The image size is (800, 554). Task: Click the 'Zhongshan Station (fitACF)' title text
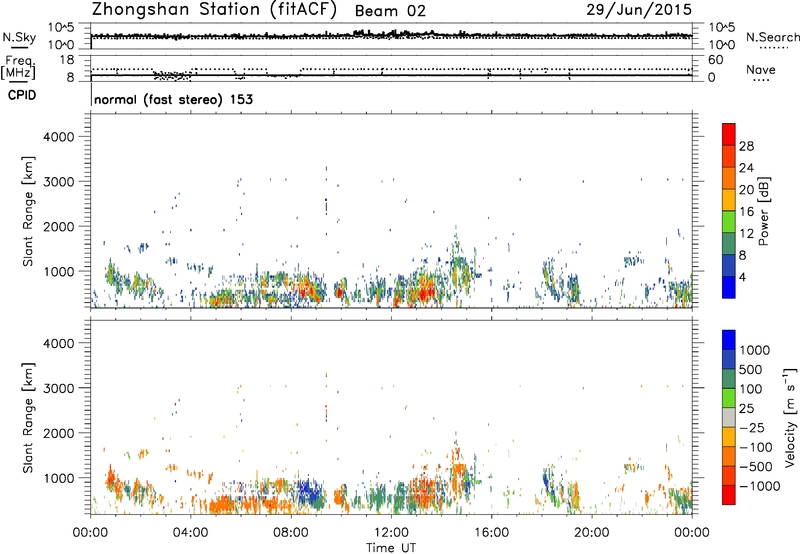pyautogui.click(x=214, y=10)
